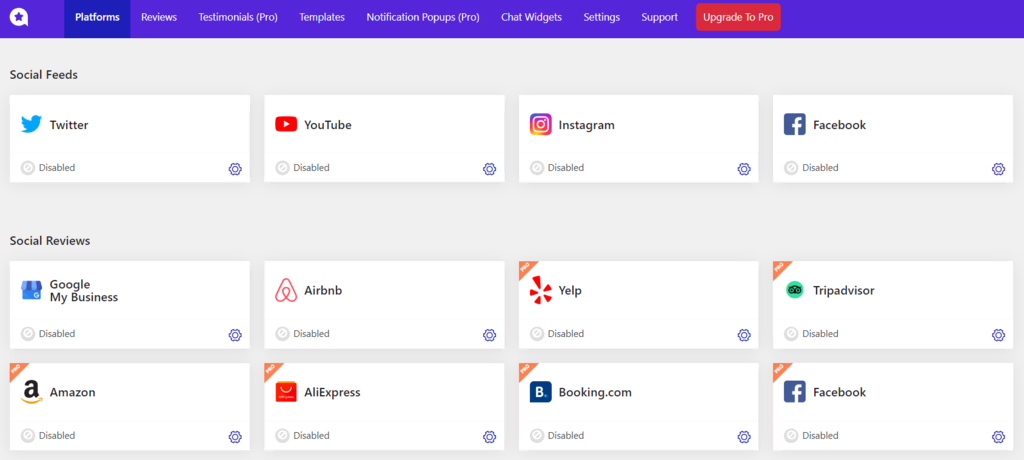
Task: Open Yelp reviews settings gear
Action: click(744, 335)
